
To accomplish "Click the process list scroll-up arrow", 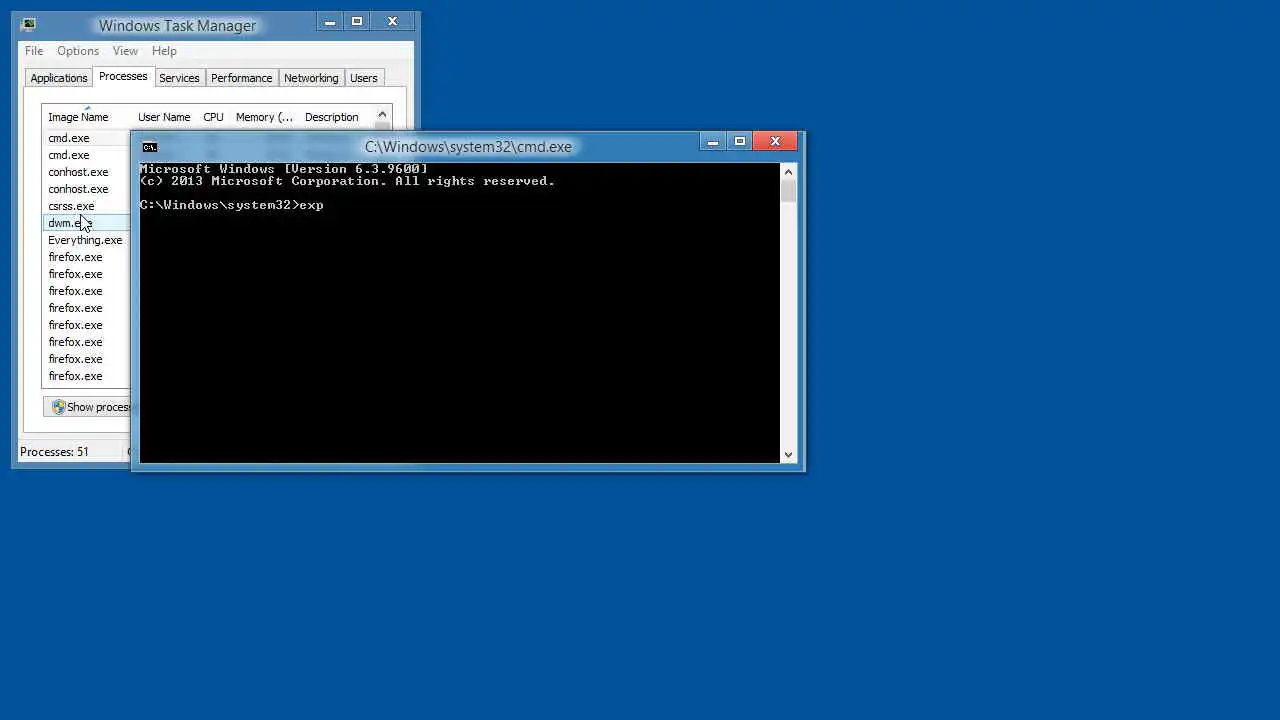I will point(382,116).
